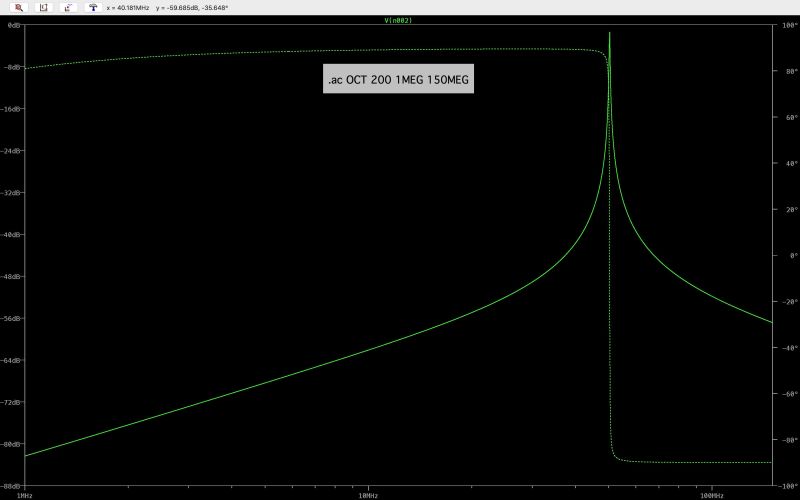The image size is (800, 500).
Task: Click the .ac OCT 200 1MEG 150MEG directive
Action: [x=398, y=79]
